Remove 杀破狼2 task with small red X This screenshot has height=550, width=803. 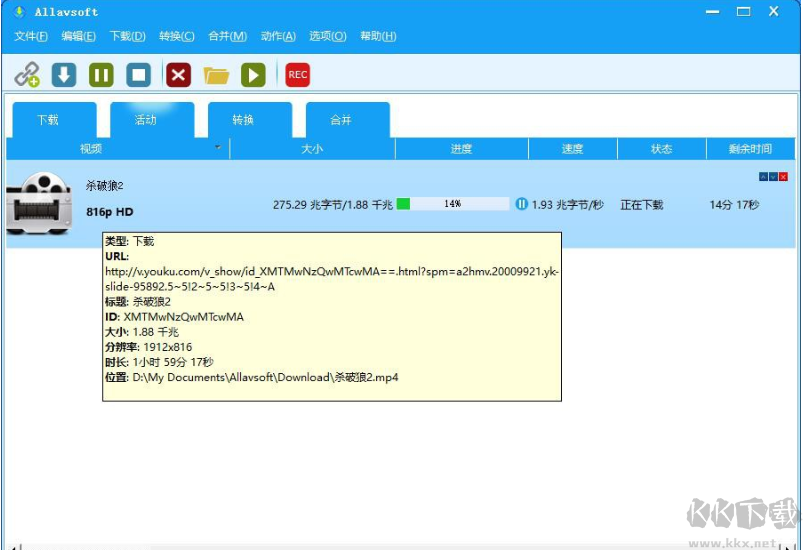[x=783, y=177]
